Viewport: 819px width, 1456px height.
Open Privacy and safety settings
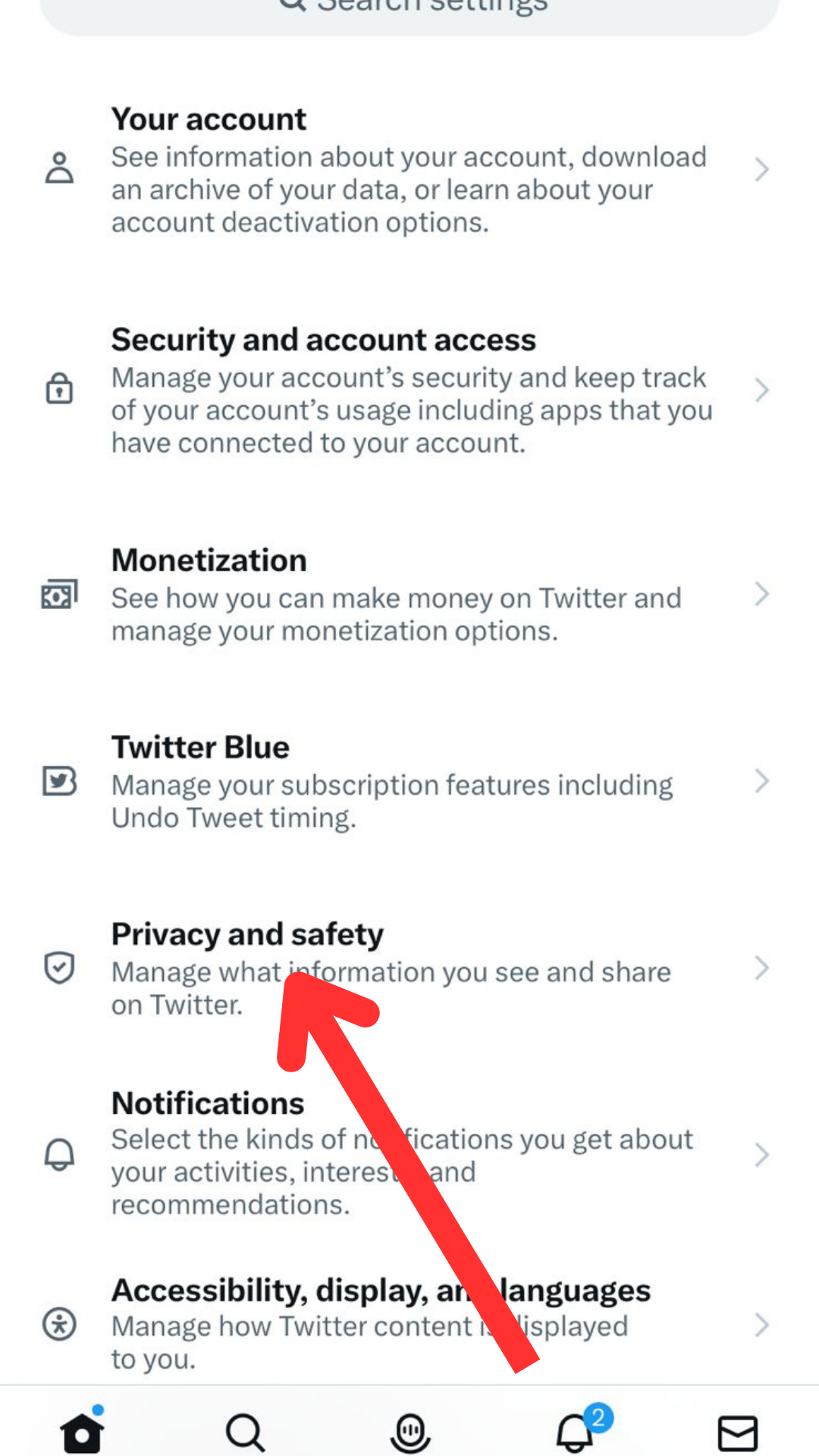(409, 968)
